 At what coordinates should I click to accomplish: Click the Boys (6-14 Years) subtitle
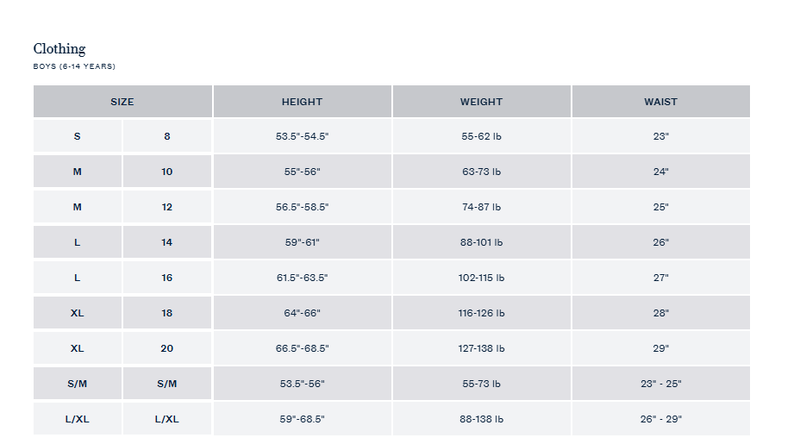coord(75,66)
